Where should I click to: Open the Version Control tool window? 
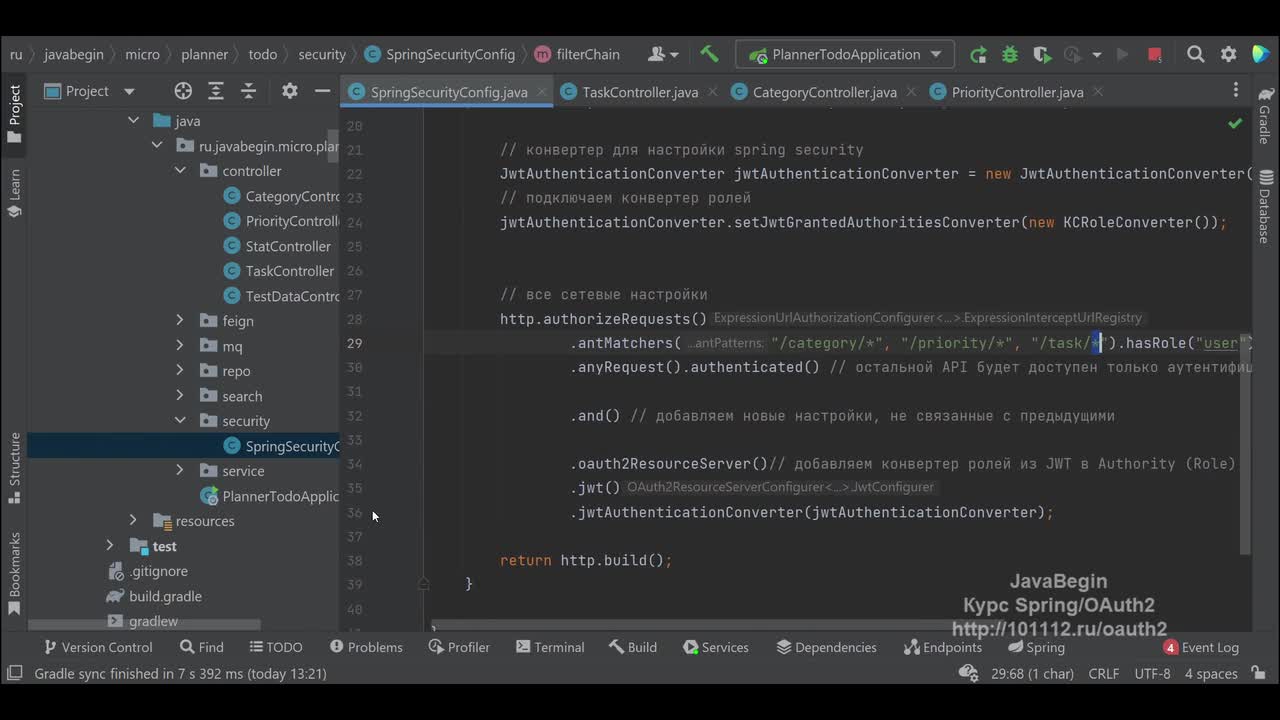98,647
